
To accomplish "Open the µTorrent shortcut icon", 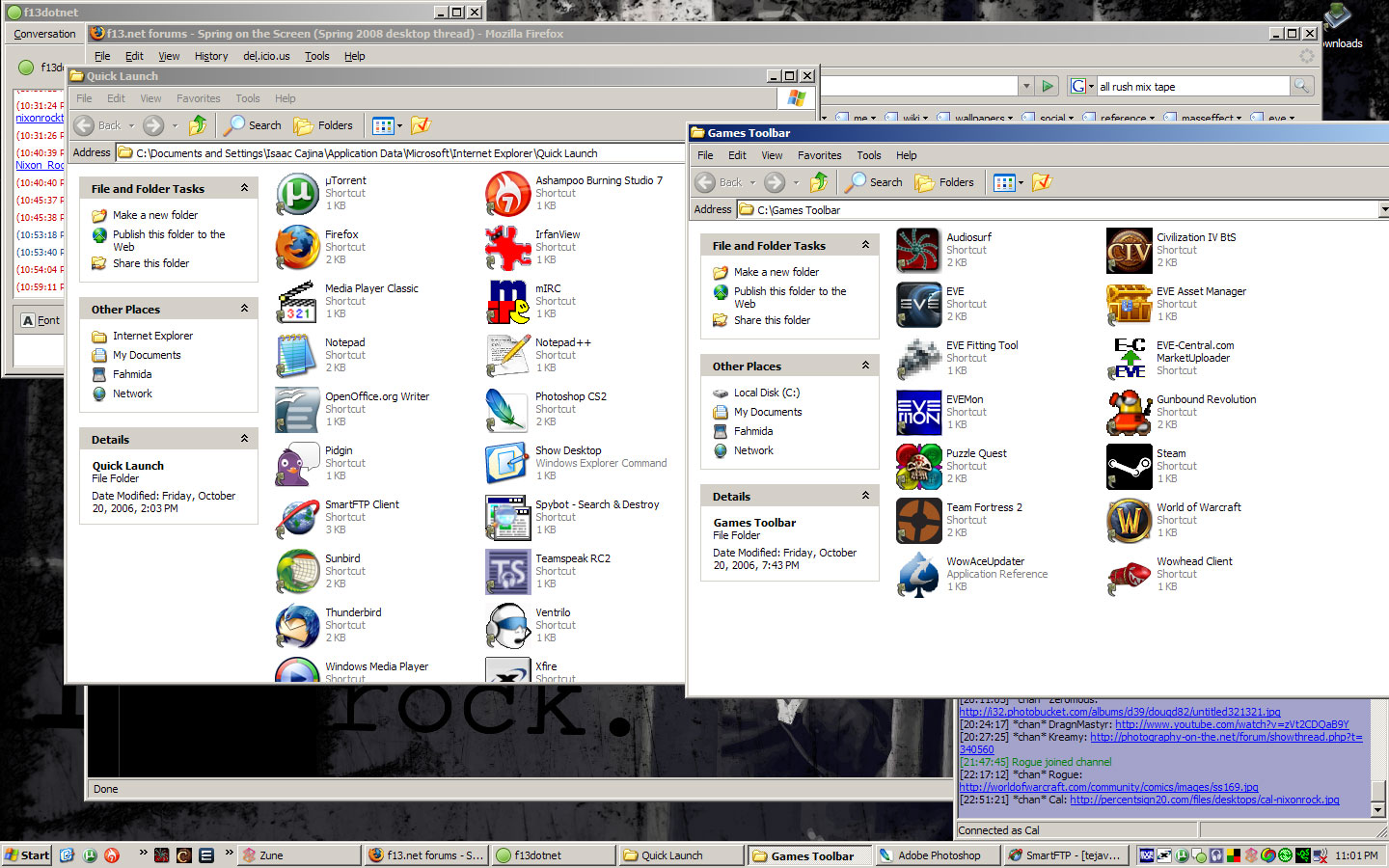I will coord(298,193).
